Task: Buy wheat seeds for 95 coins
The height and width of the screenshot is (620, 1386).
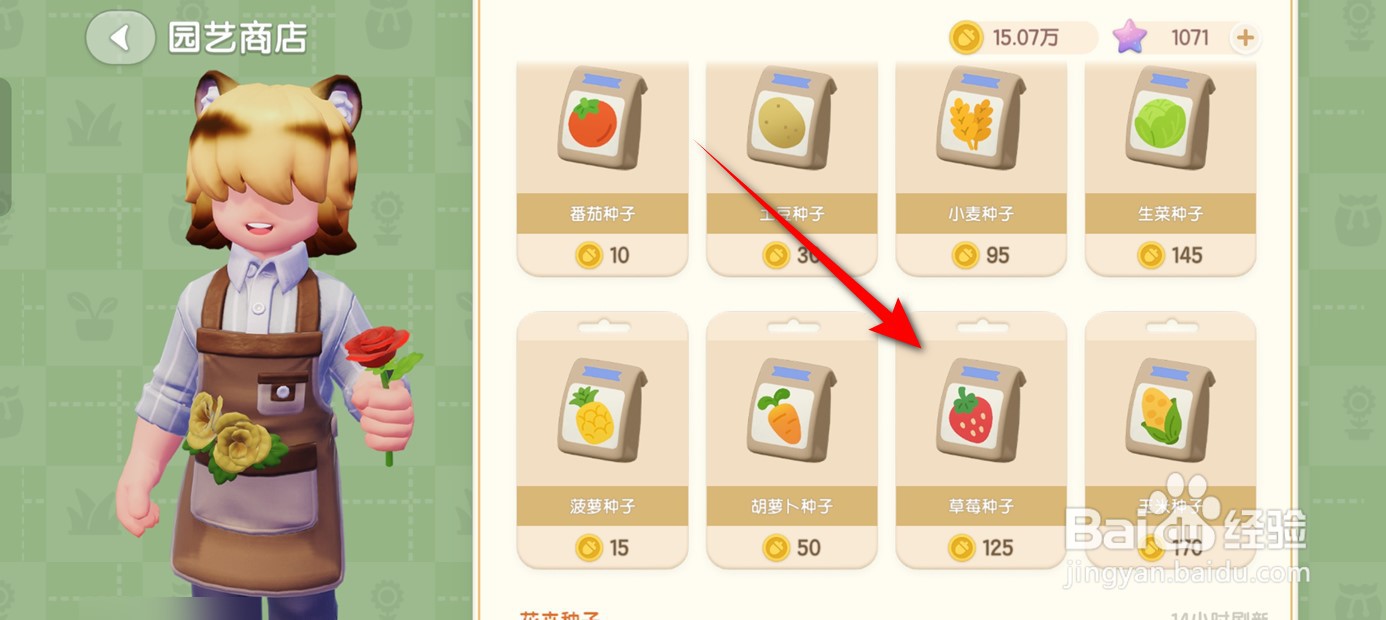Action: coord(981,255)
